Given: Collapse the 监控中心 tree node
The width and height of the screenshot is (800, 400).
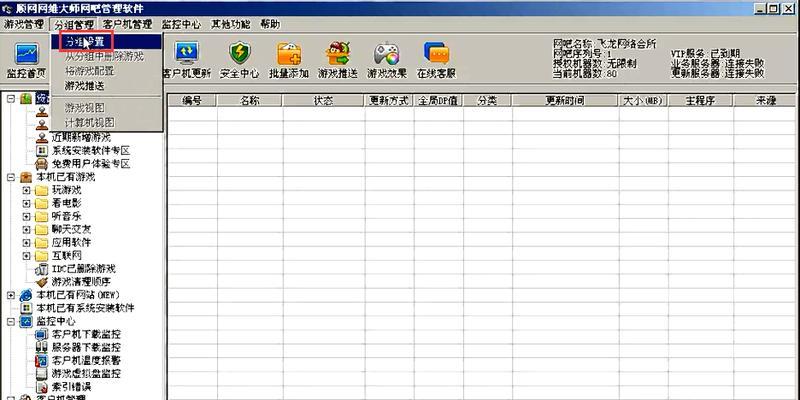Looking at the screenshot, I should (11, 322).
